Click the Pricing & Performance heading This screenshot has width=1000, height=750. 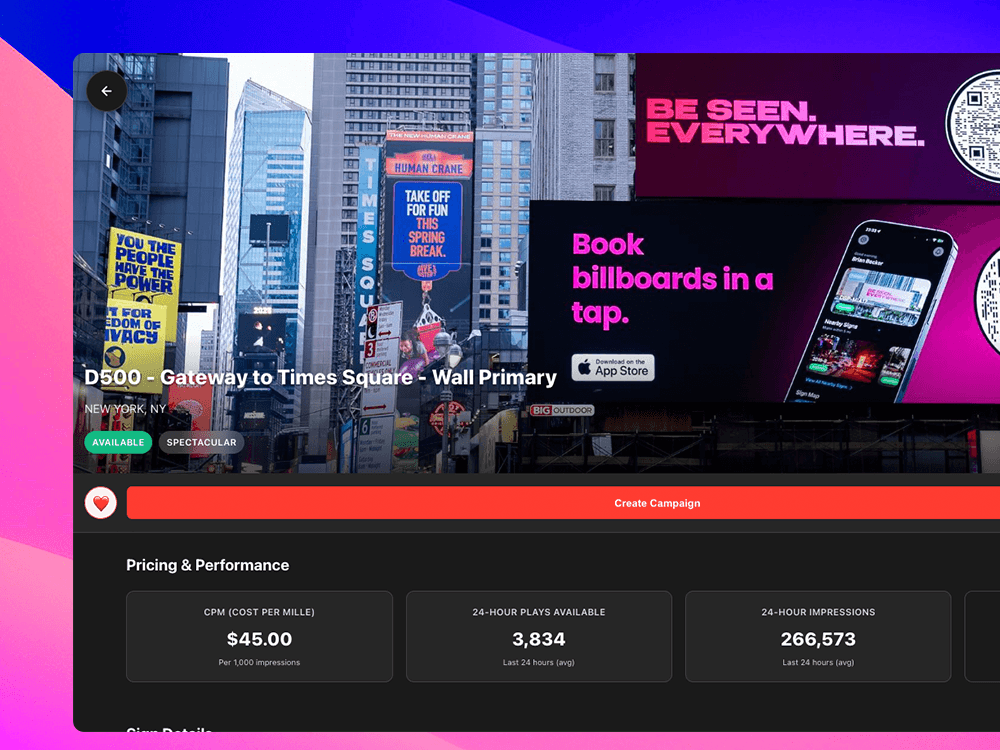(x=207, y=565)
